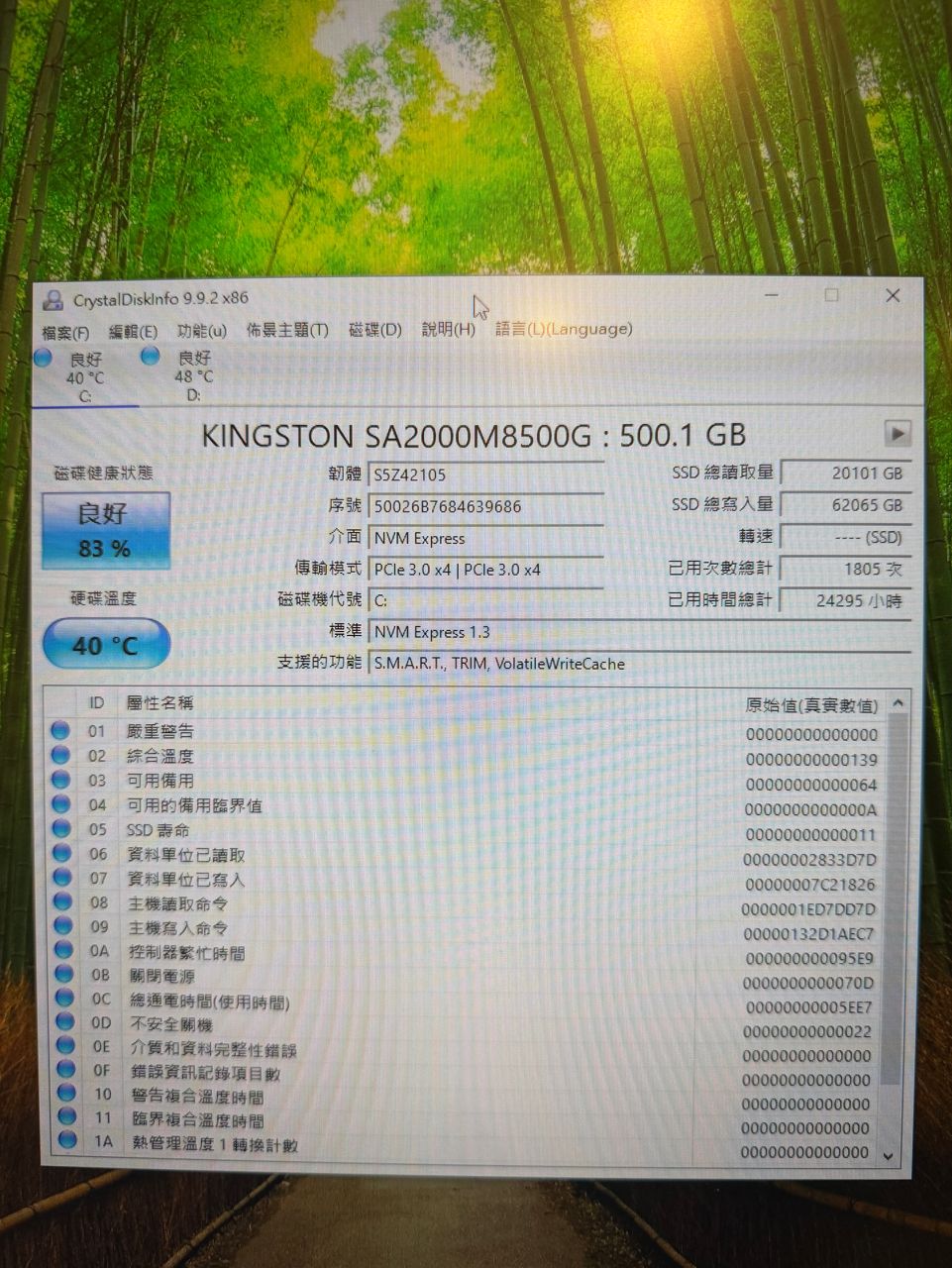The image size is (952, 1268).
Task: Click raw value 00000132D1AEC7
Action: (809, 933)
